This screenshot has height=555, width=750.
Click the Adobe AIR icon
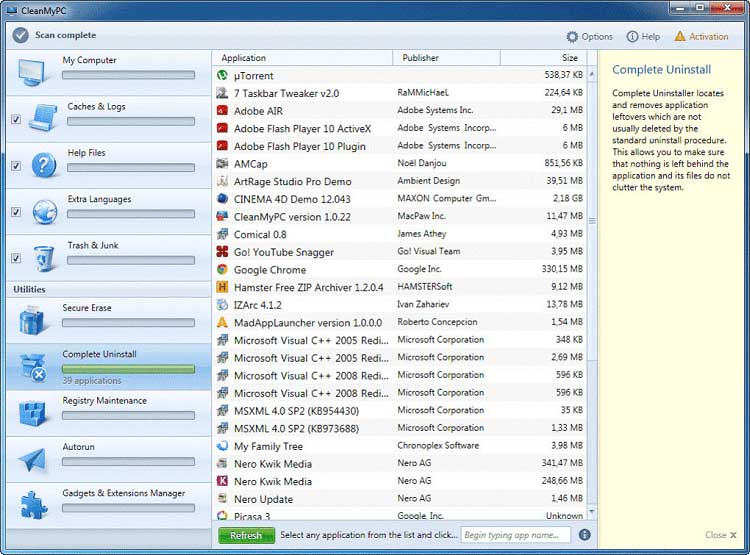[222, 111]
